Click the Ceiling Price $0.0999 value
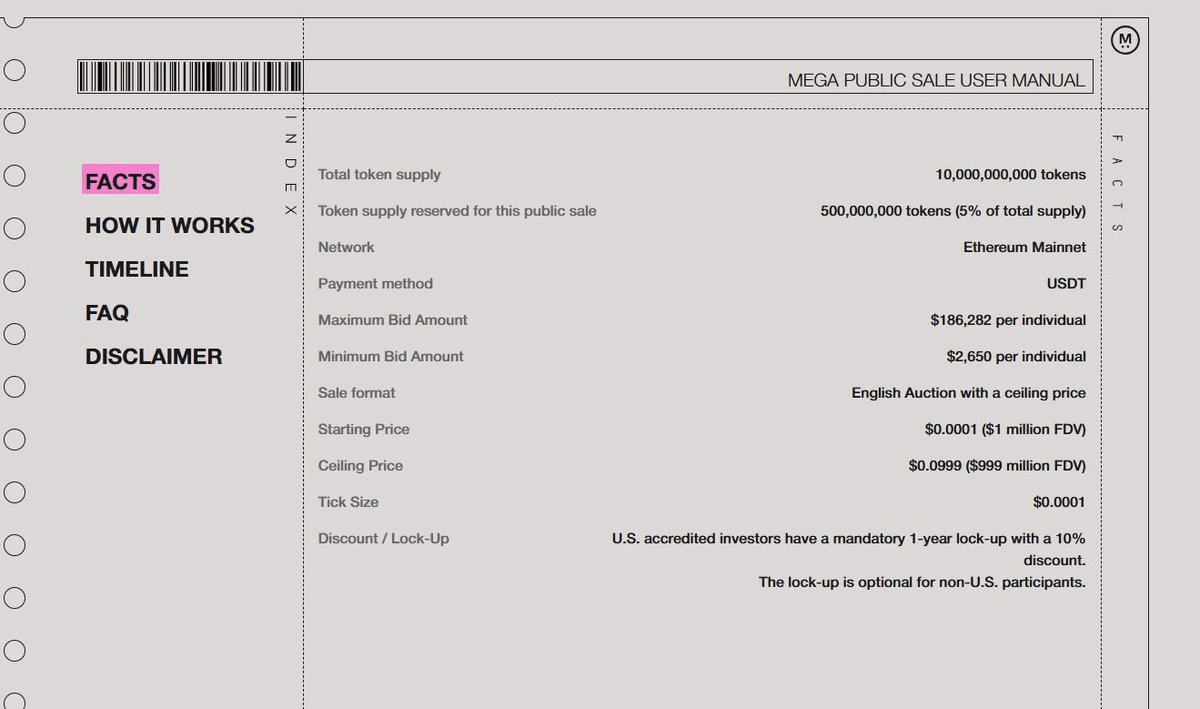The height and width of the screenshot is (709, 1200). click(x=997, y=465)
